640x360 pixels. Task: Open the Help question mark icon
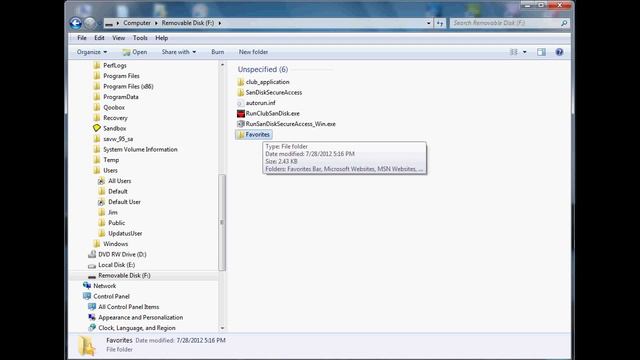click(x=559, y=52)
